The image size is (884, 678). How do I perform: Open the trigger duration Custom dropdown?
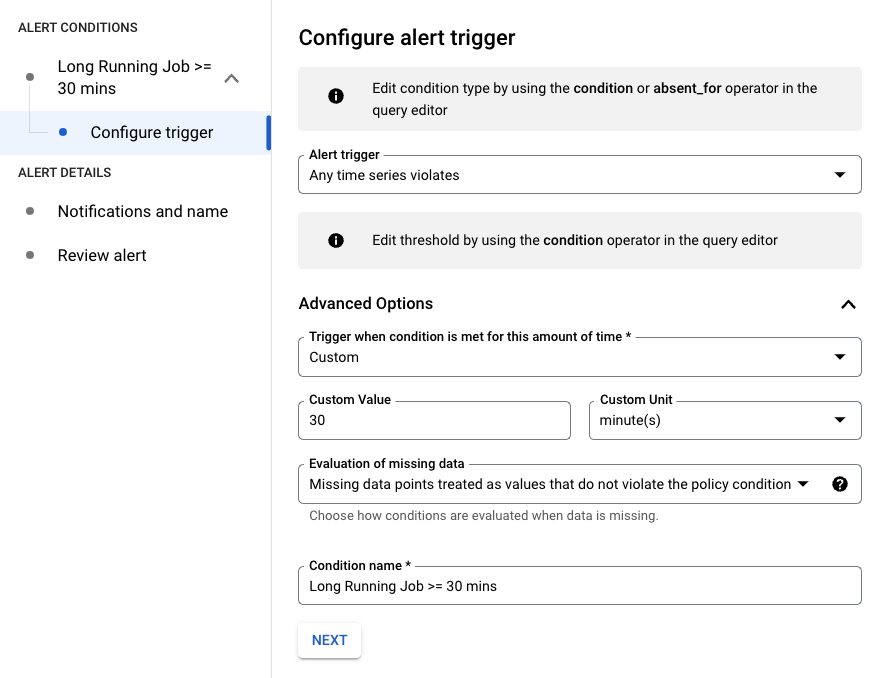tap(580, 357)
